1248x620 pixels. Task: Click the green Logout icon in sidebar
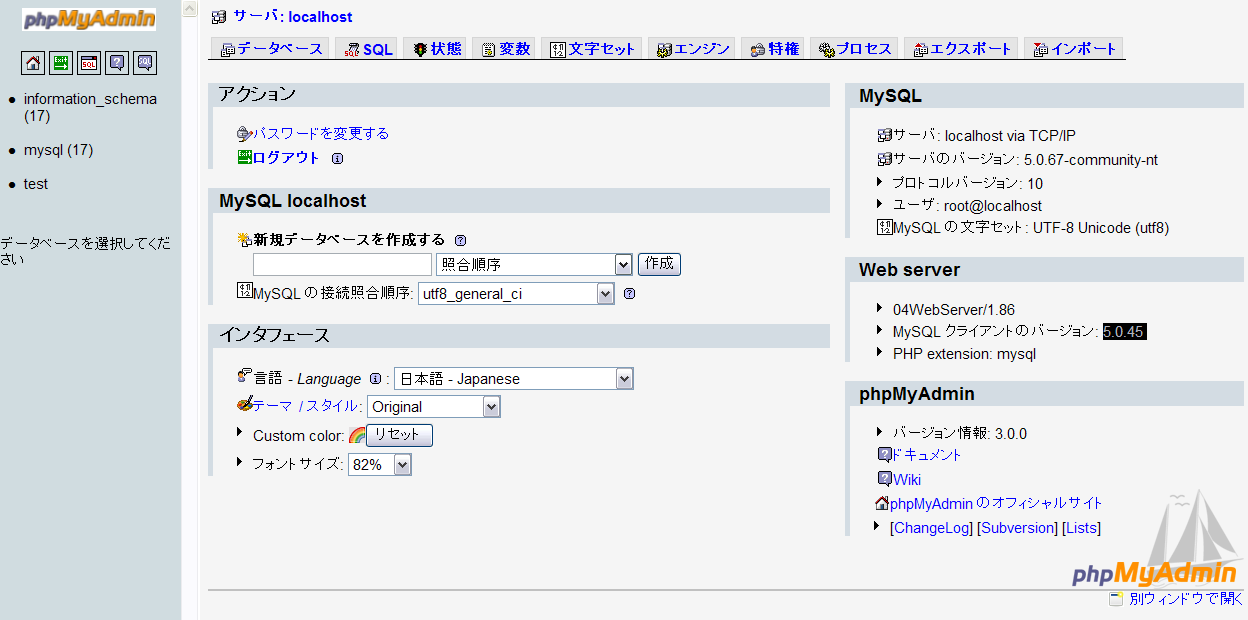click(61, 63)
